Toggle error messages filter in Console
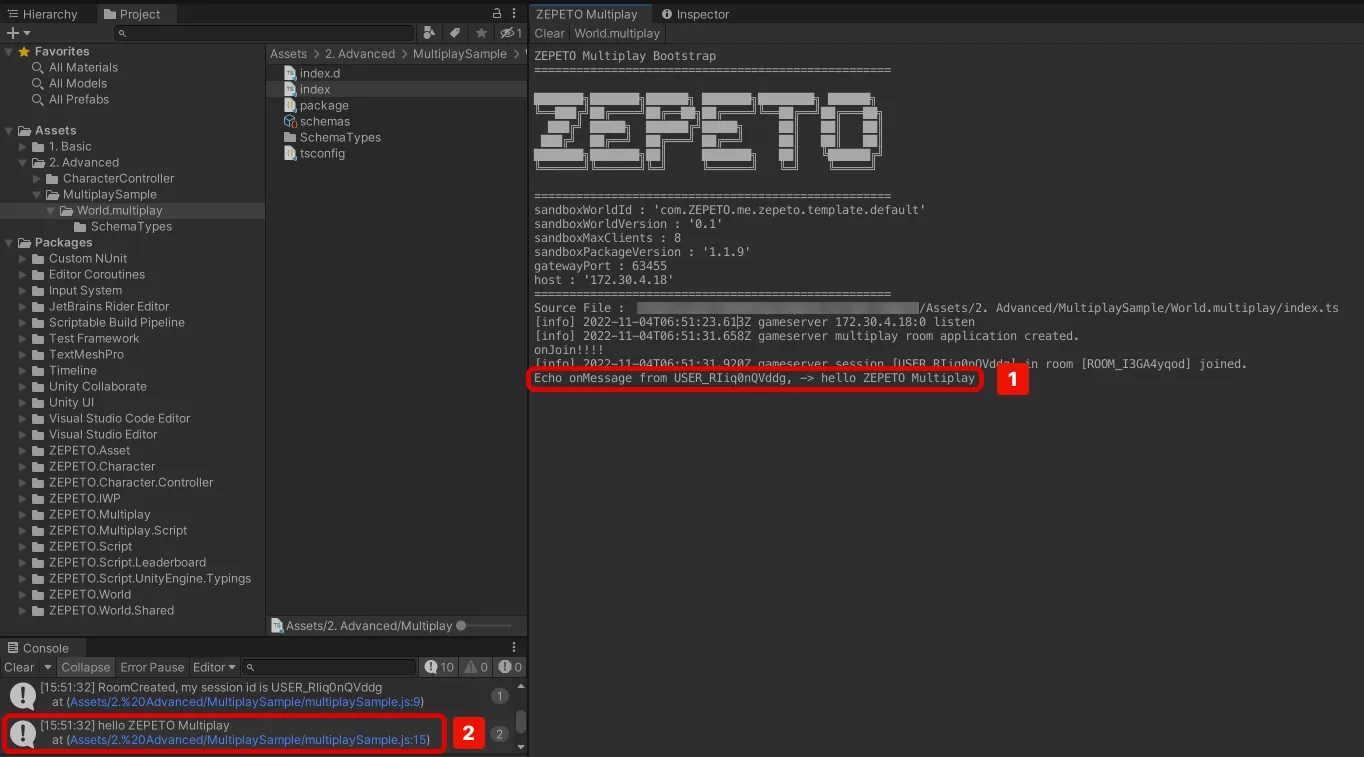This screenshot has height=757, width=1364. pos(510,667)
